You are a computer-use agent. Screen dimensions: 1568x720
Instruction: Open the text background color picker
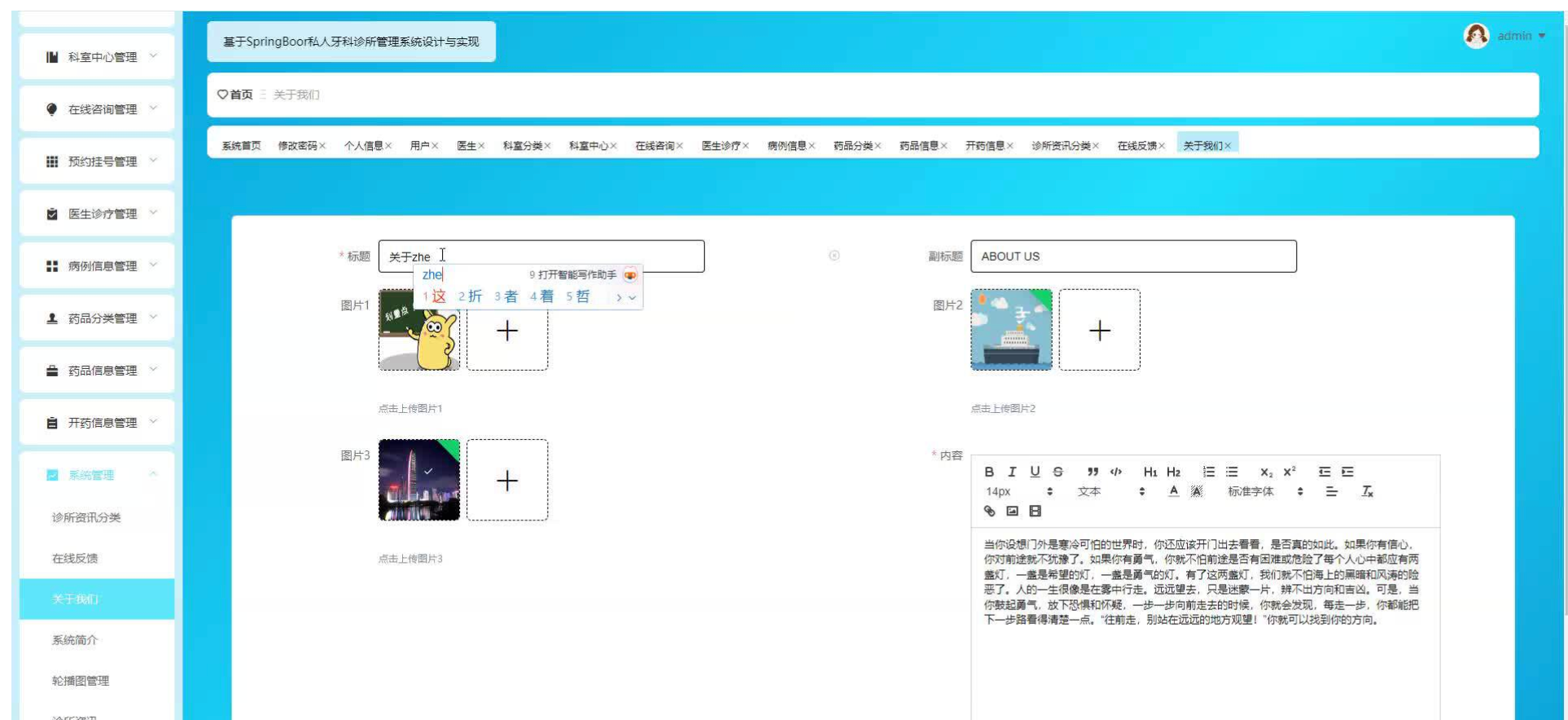(1196, 491)
